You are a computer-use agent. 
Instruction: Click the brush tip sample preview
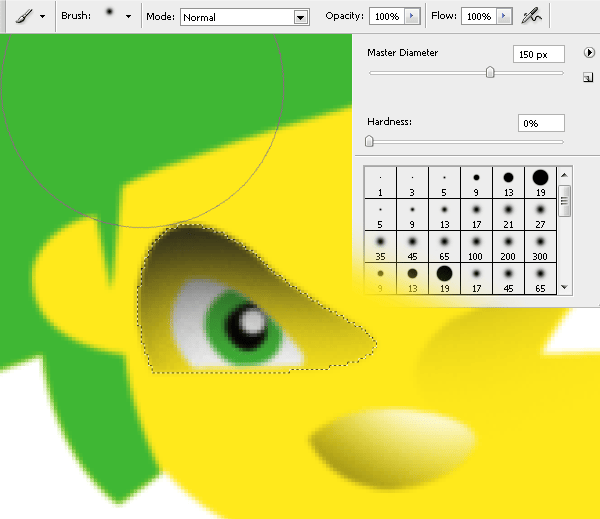(x=109, y=12)
